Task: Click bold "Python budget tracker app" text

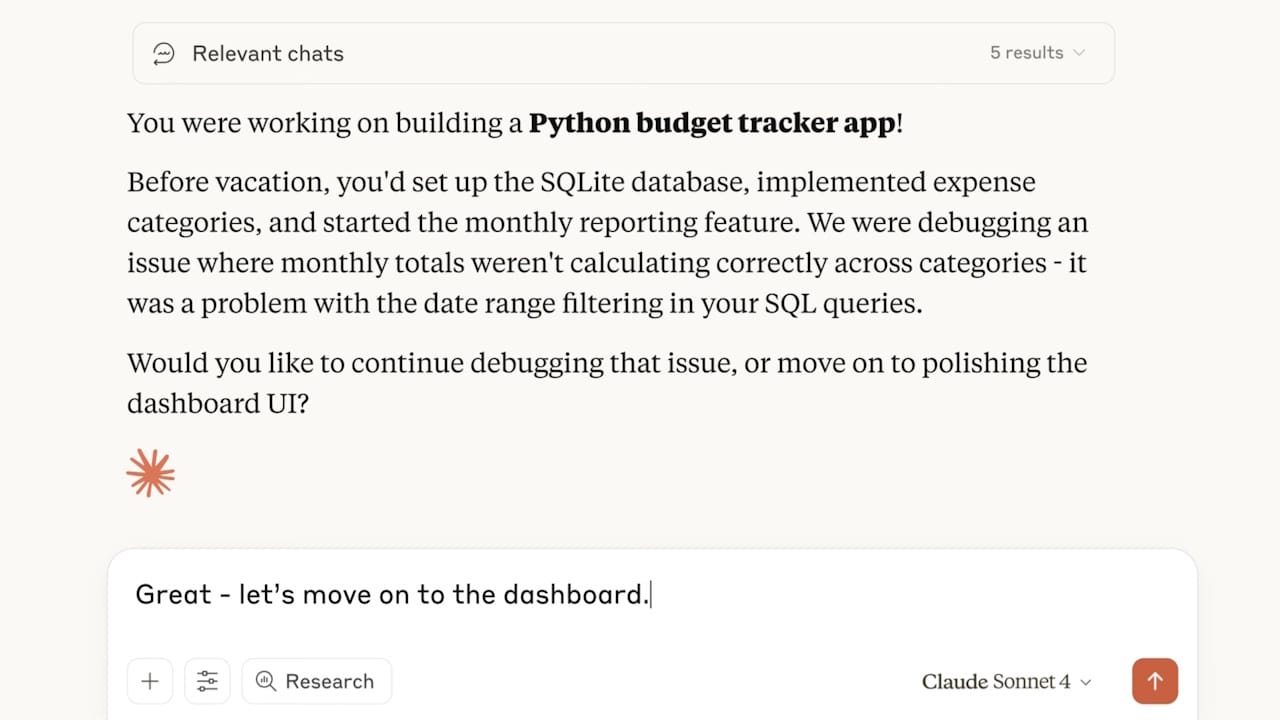Action: (712, 123)
